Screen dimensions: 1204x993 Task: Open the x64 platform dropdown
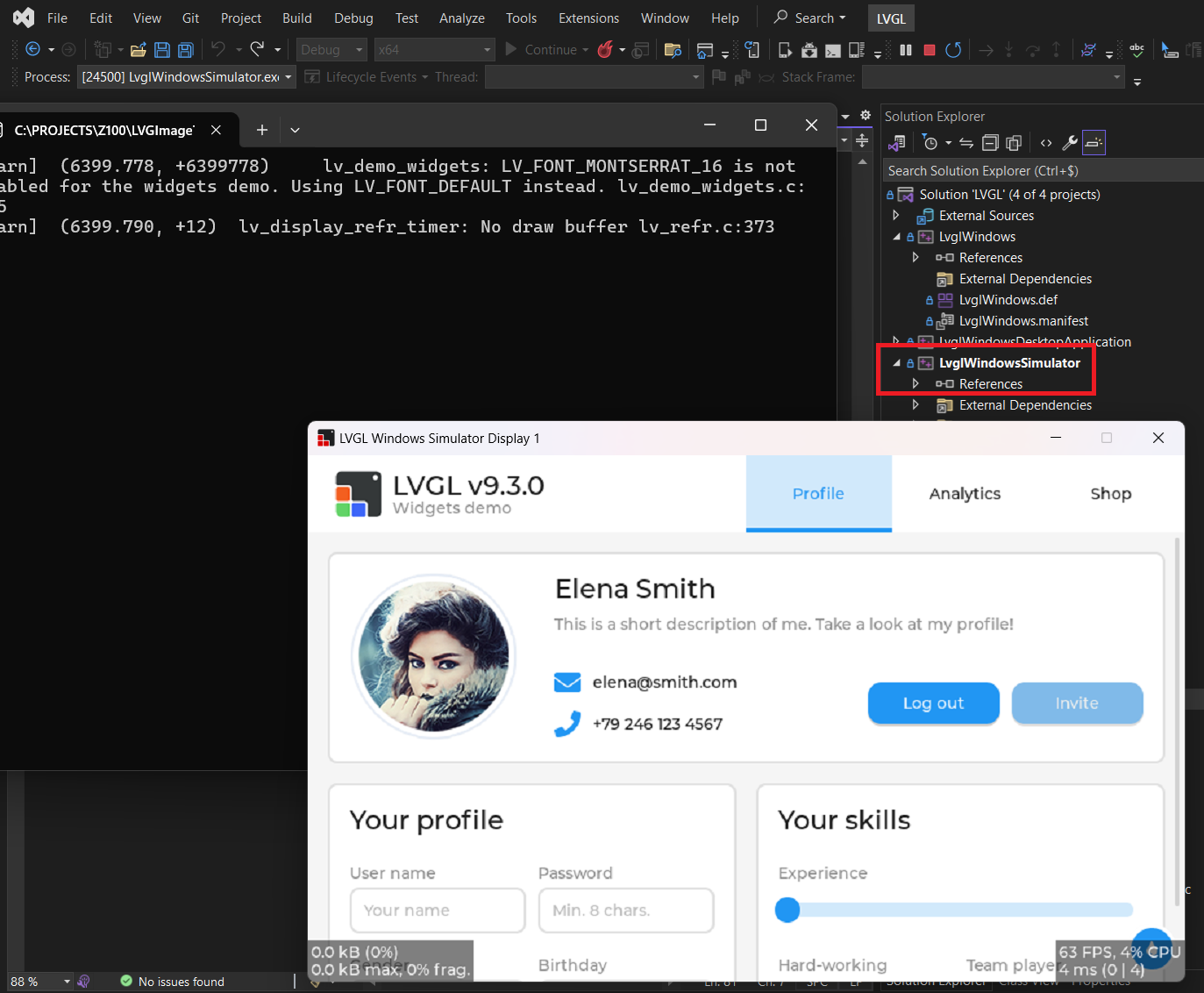coord(434,50)
